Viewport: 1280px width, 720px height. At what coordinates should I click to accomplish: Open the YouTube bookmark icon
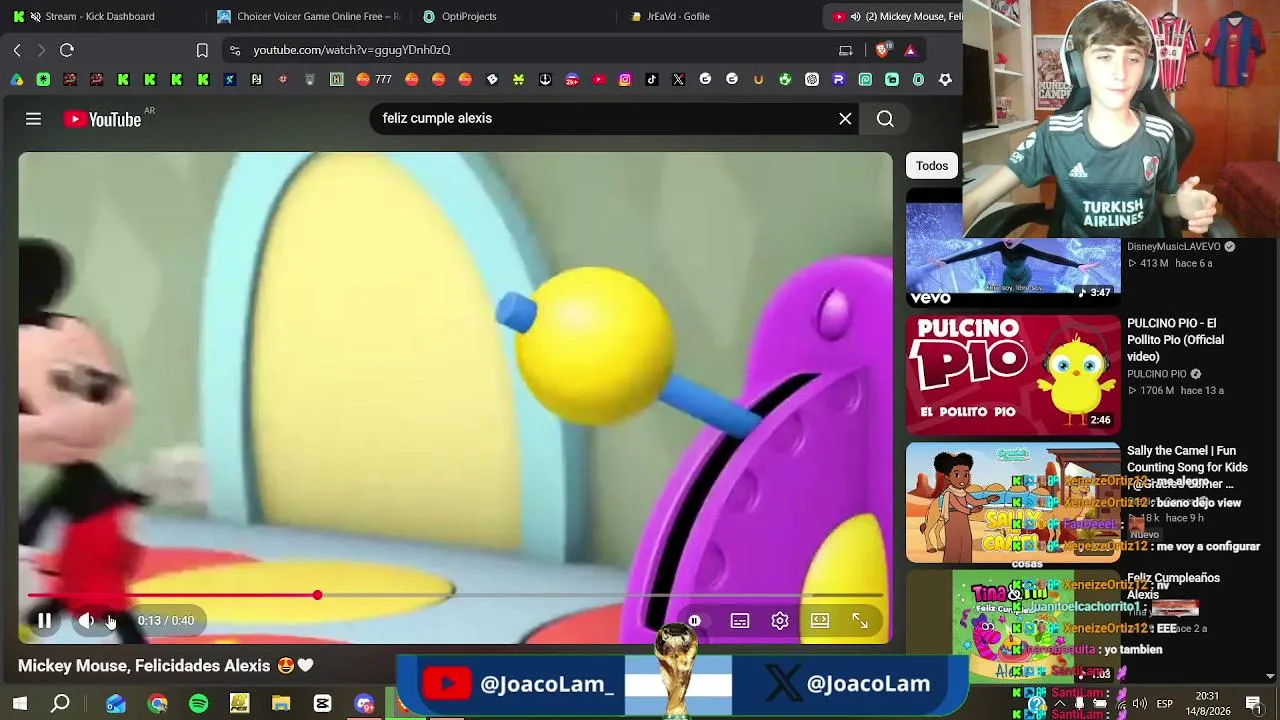coord(599,80)
